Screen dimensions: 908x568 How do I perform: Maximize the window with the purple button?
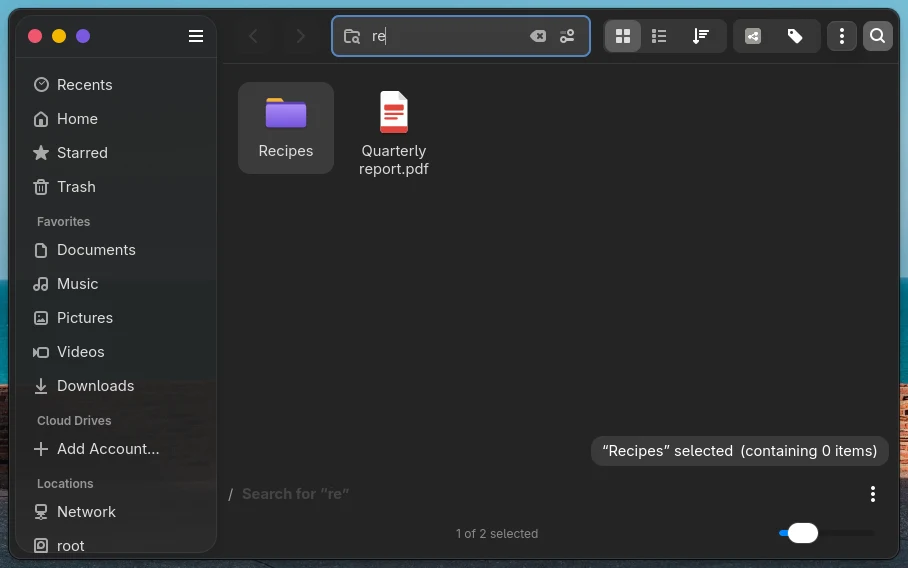click(x=83, y=36)
